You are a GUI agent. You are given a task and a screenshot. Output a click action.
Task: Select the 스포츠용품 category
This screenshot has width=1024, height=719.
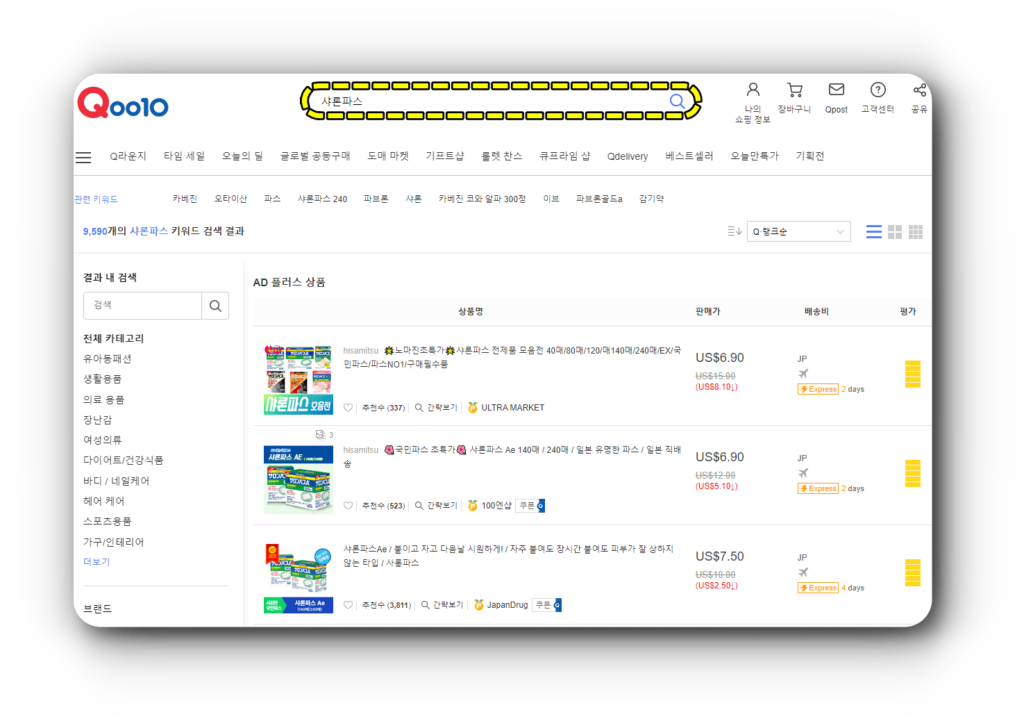(x=107, y=521)
